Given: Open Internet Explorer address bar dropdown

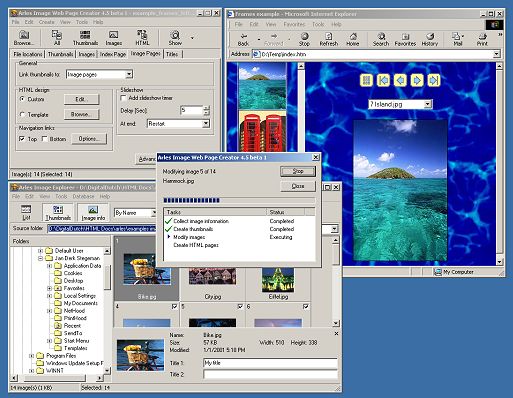Looking at the screenshot, I should point(497,54).
